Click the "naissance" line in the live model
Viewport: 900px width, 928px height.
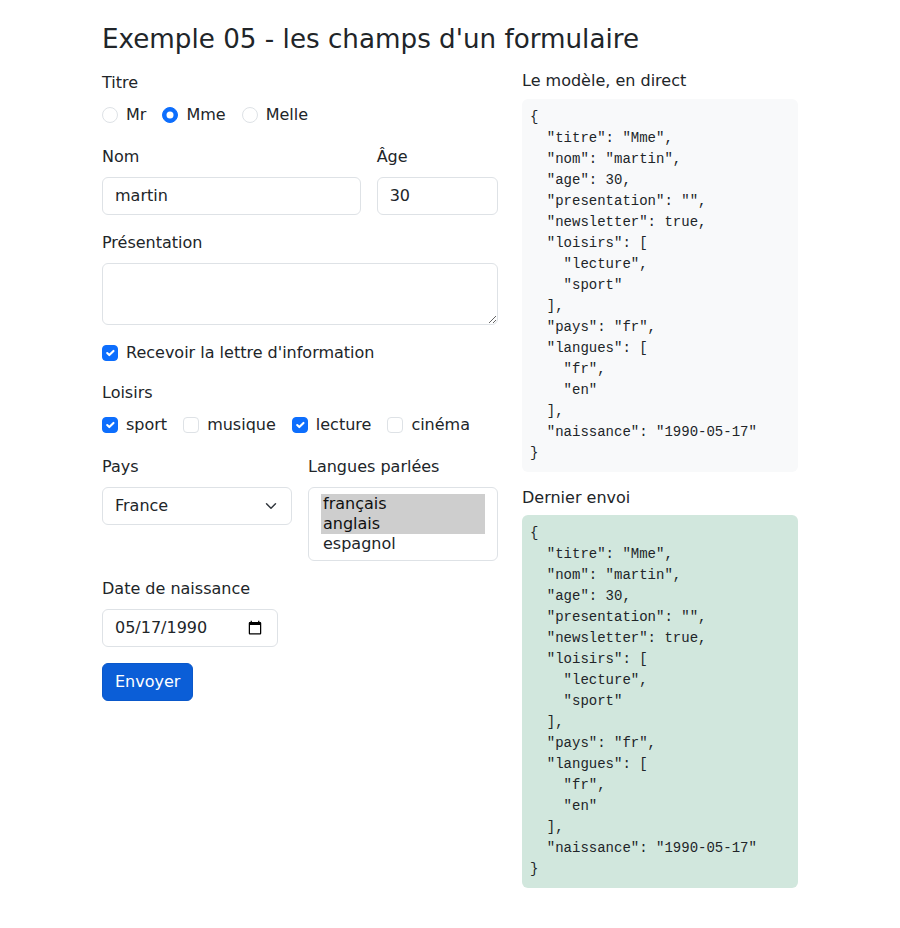click(651, 431)
